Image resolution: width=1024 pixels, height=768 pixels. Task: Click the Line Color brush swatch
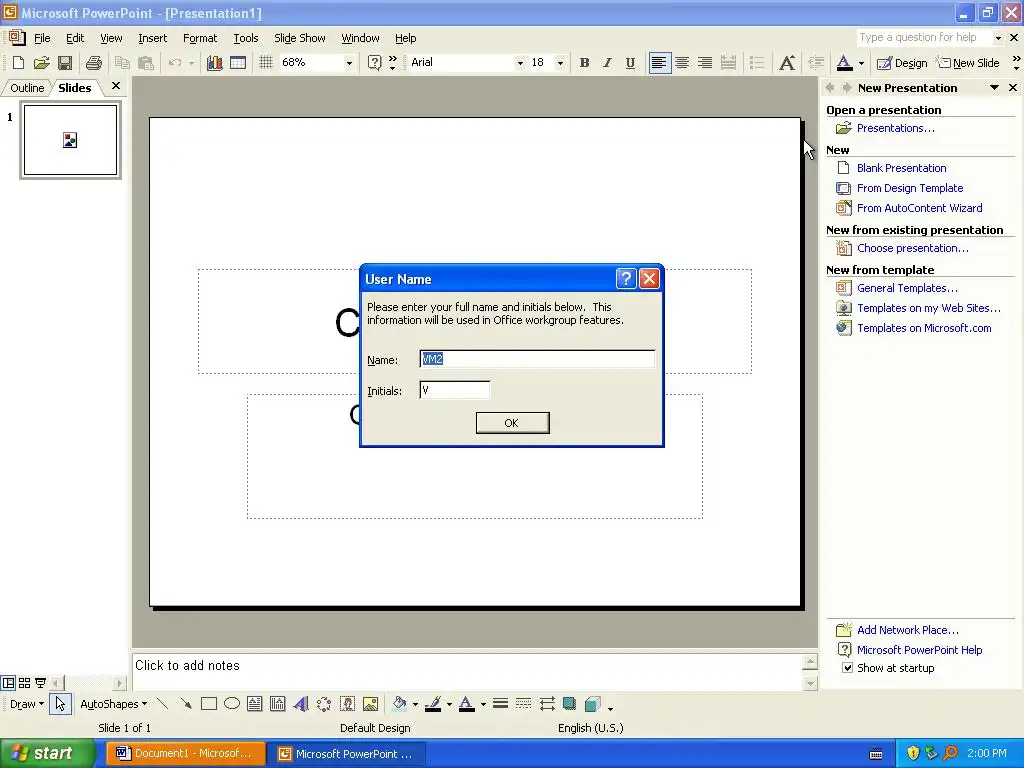click(x=432, y=704)
